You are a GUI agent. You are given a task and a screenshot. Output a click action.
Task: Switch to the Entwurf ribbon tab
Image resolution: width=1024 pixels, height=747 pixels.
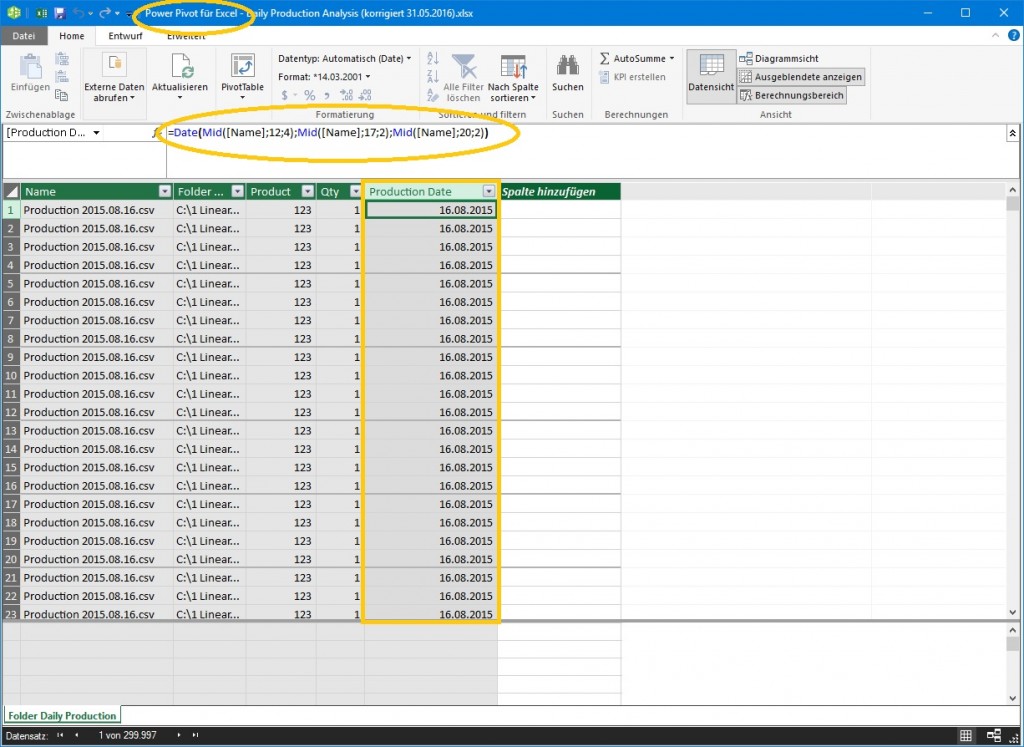(124, 35)
